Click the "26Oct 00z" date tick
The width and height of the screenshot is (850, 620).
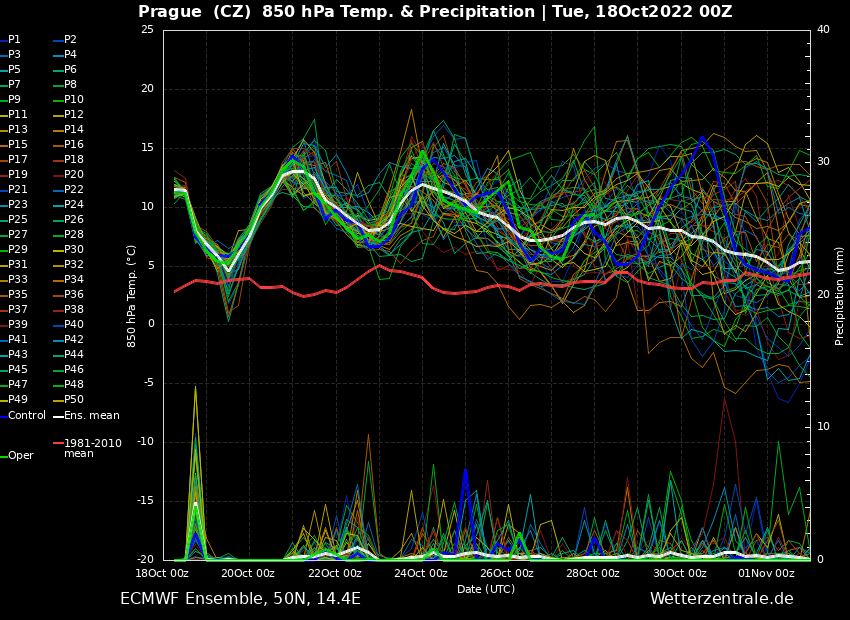[507, 573]
